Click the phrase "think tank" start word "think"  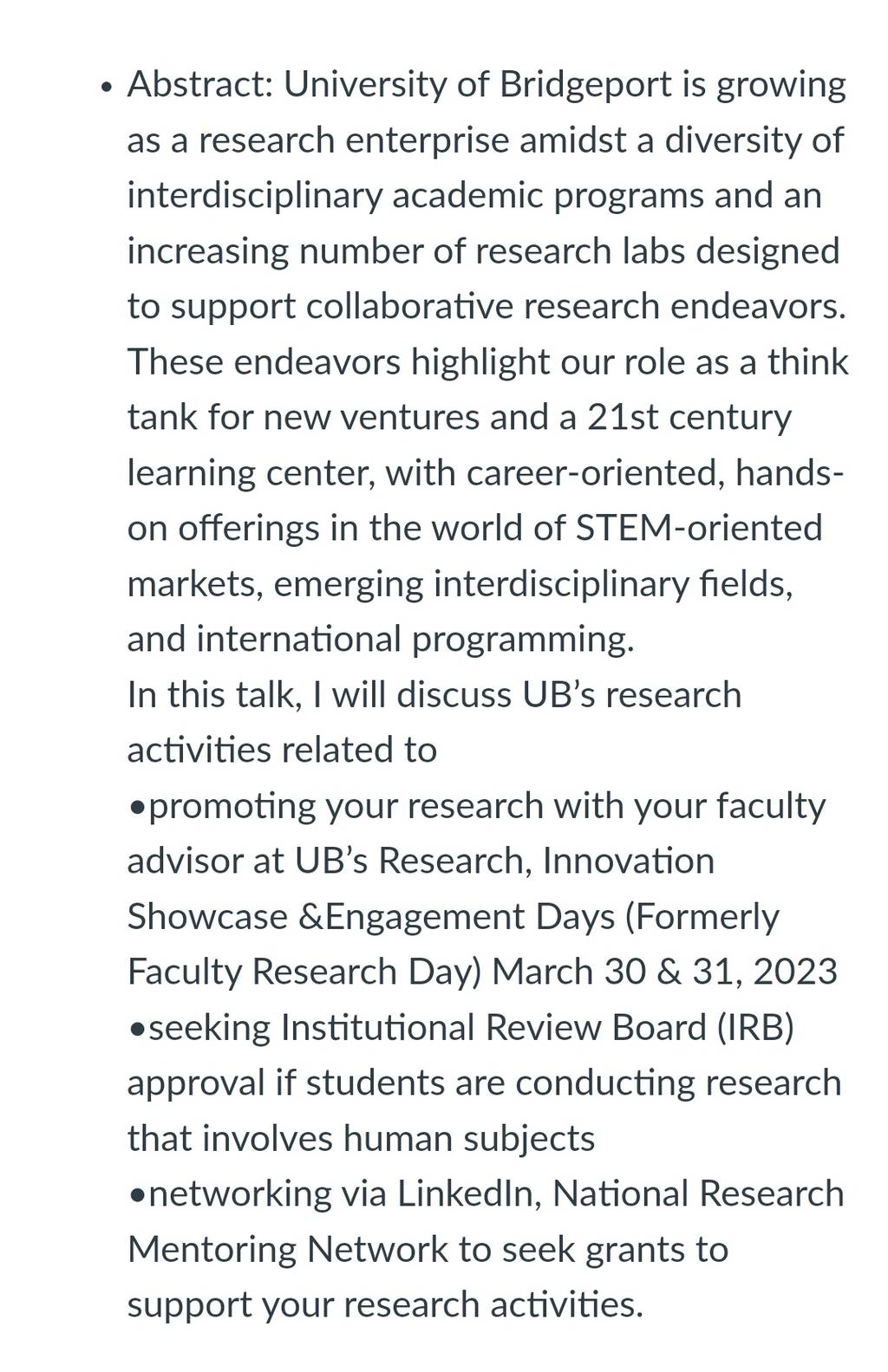point(808,362)
